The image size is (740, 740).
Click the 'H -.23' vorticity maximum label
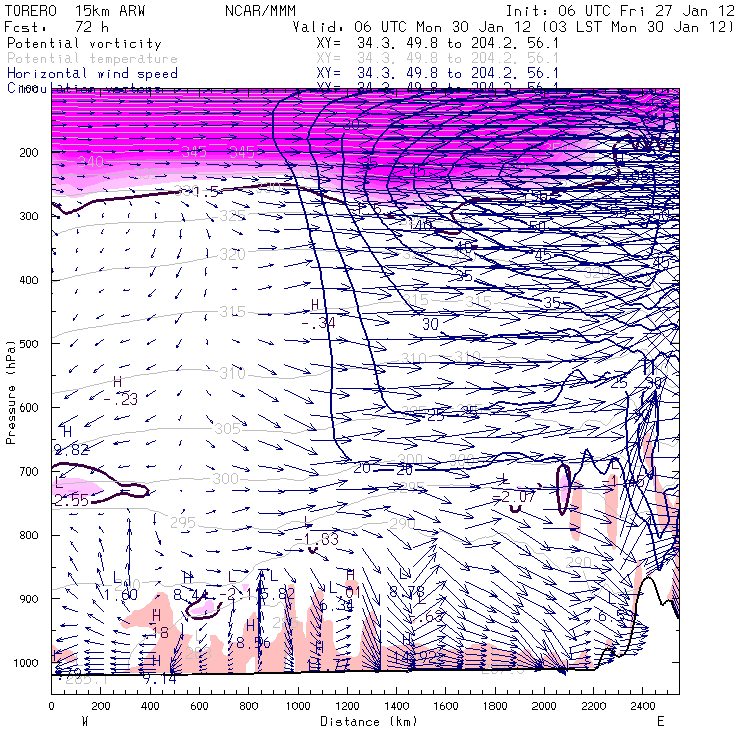120,391
